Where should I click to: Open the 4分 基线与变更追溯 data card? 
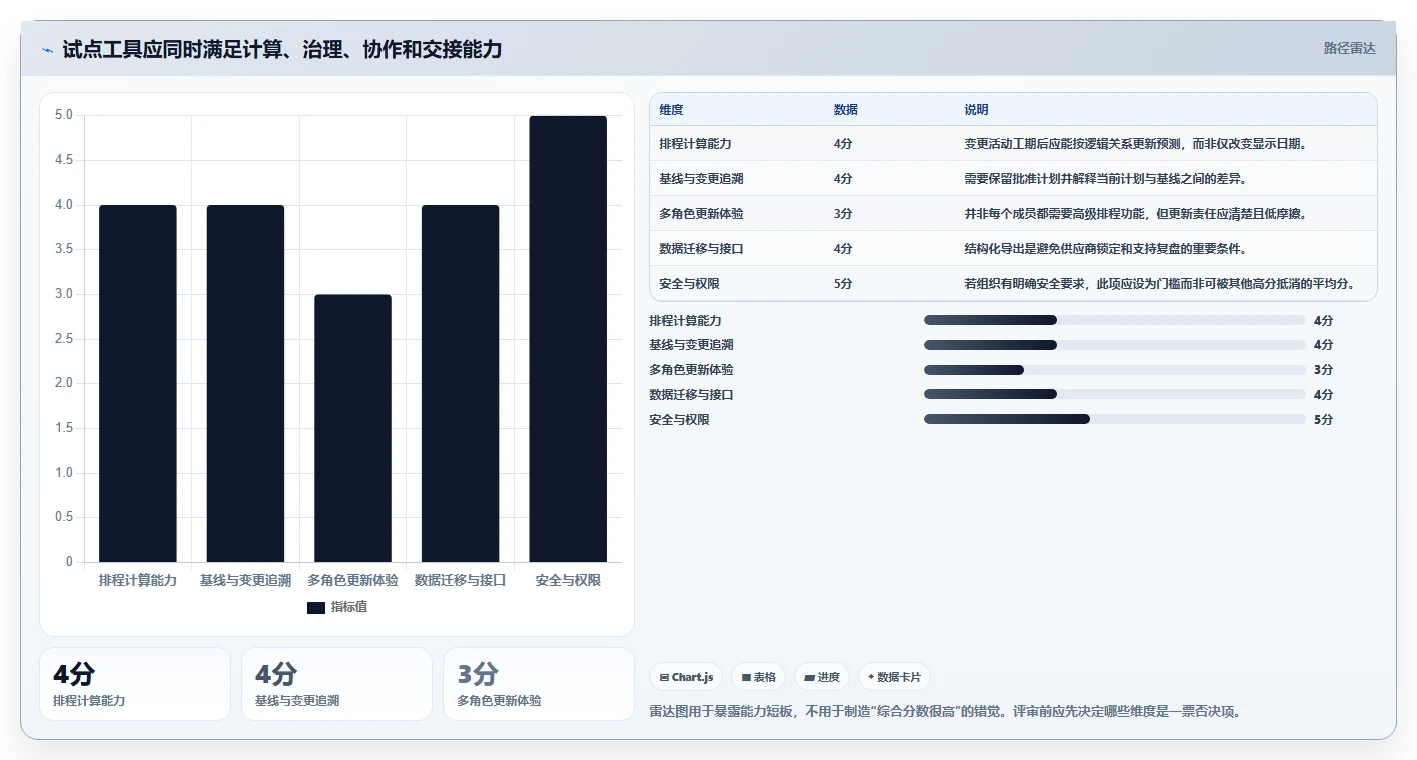337,684
